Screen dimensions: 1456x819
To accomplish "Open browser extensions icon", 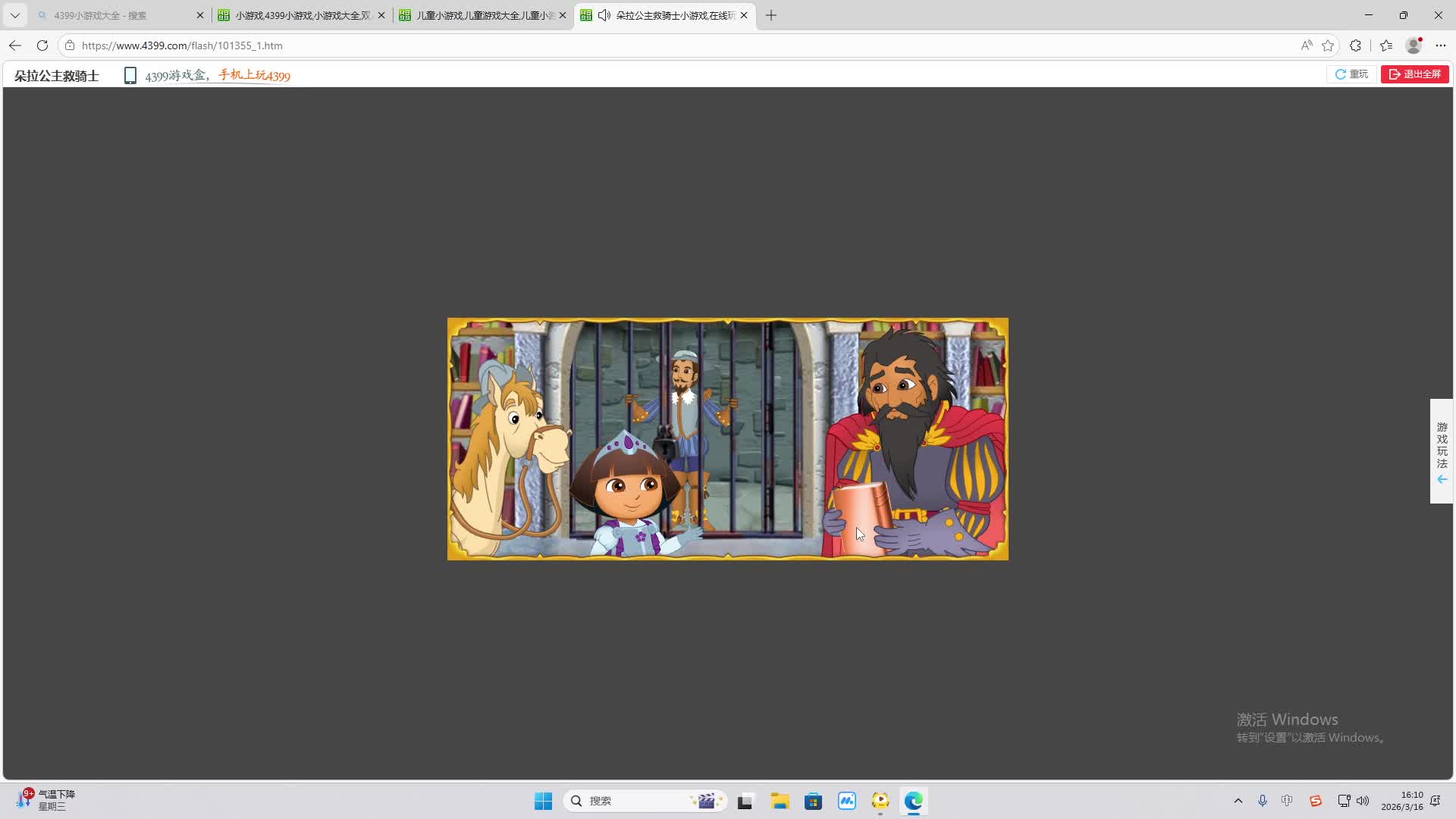I will tap(1356, 45).
